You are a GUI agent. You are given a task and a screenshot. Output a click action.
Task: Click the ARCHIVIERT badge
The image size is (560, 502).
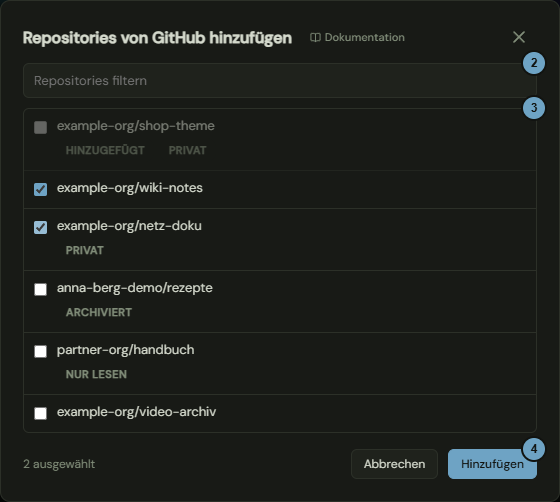[99, 312]
